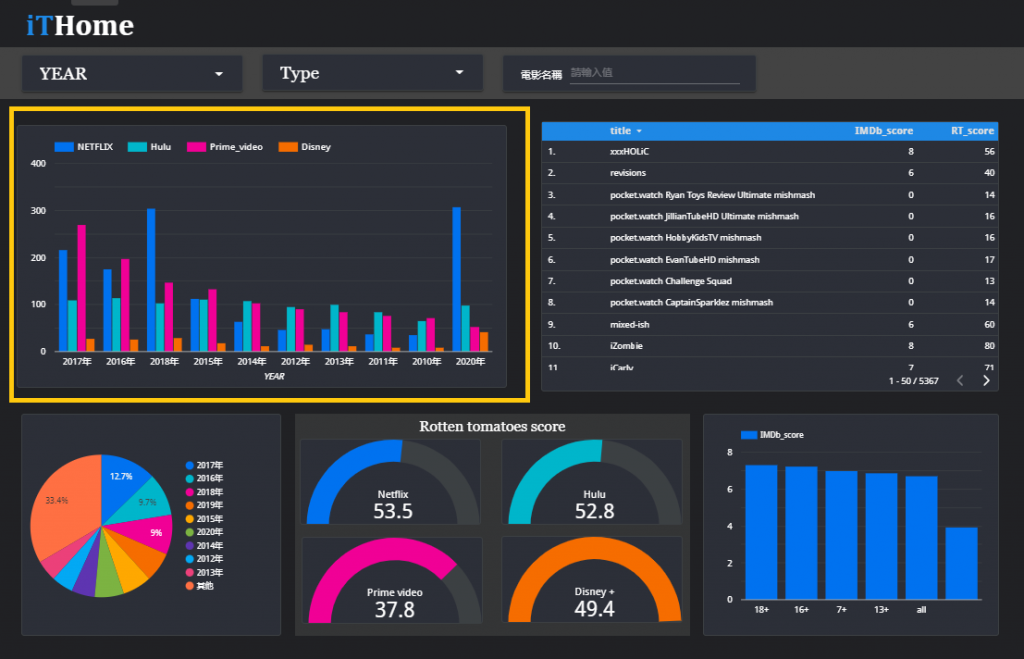Go to next table page arrow
Viewport: 1024px width, 659px height.
986,381
